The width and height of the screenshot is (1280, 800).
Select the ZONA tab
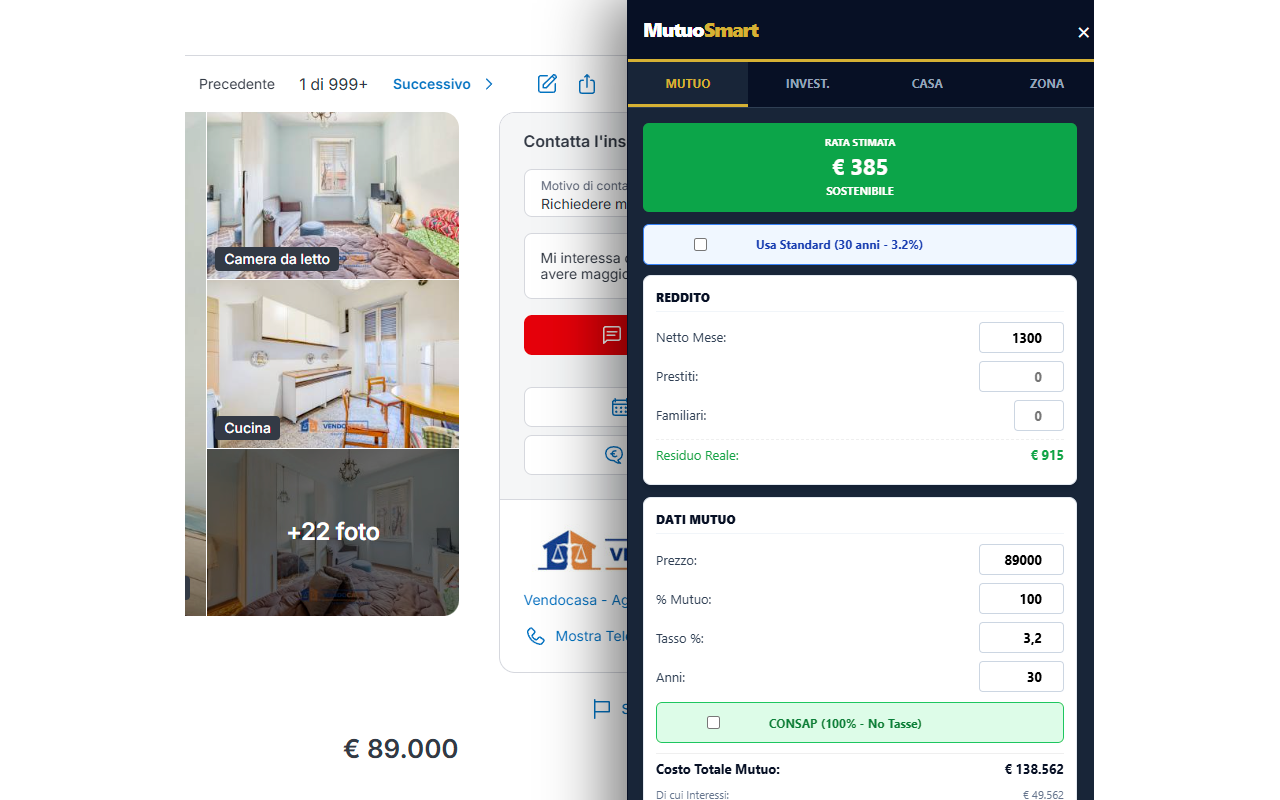(x=1046, y=84)
